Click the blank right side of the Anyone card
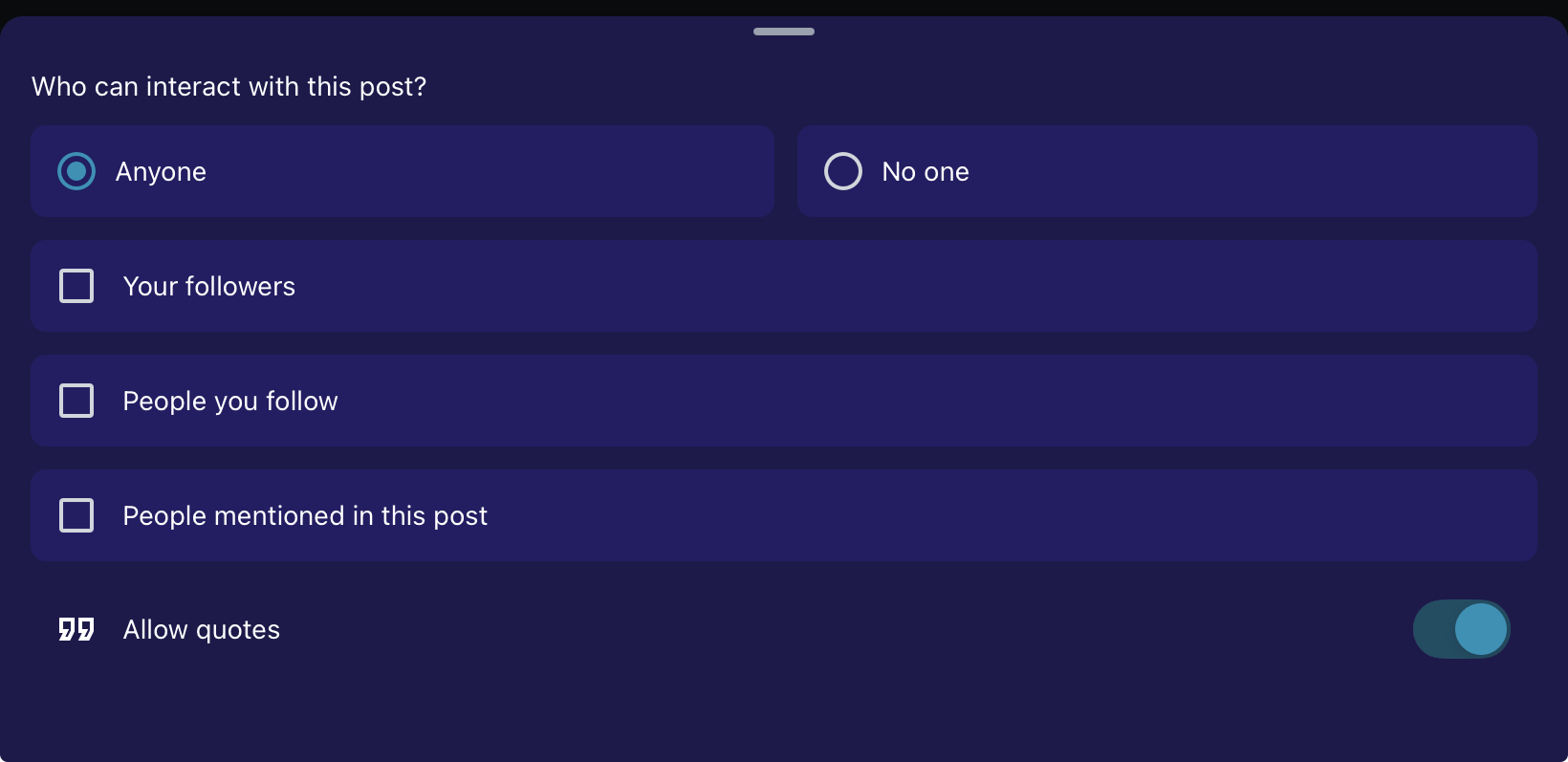The width and height of the screenshot is (1568, 762). (x=574, y=172)
